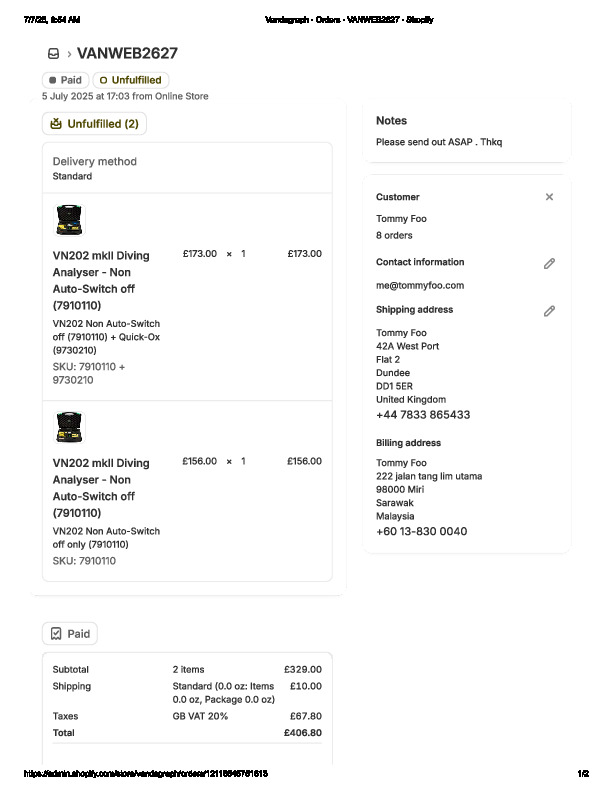Image resolution: width=612 pixels, height=792 pixels.
Task: Open Tommy Foo's profile under Customer heading
Action: [401, 219]
